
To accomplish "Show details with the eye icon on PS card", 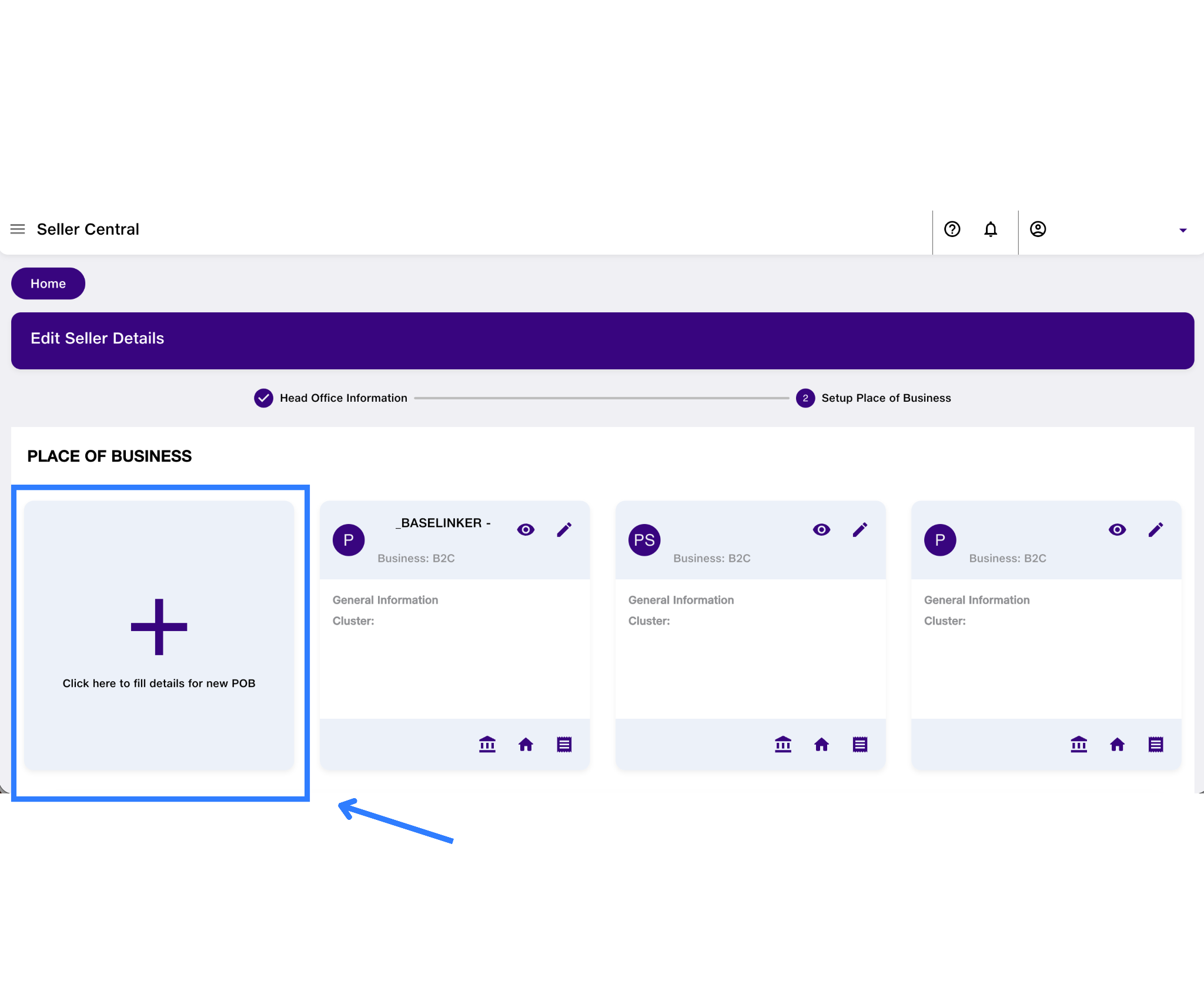I will pyautogui.click(x=821, y=529).
